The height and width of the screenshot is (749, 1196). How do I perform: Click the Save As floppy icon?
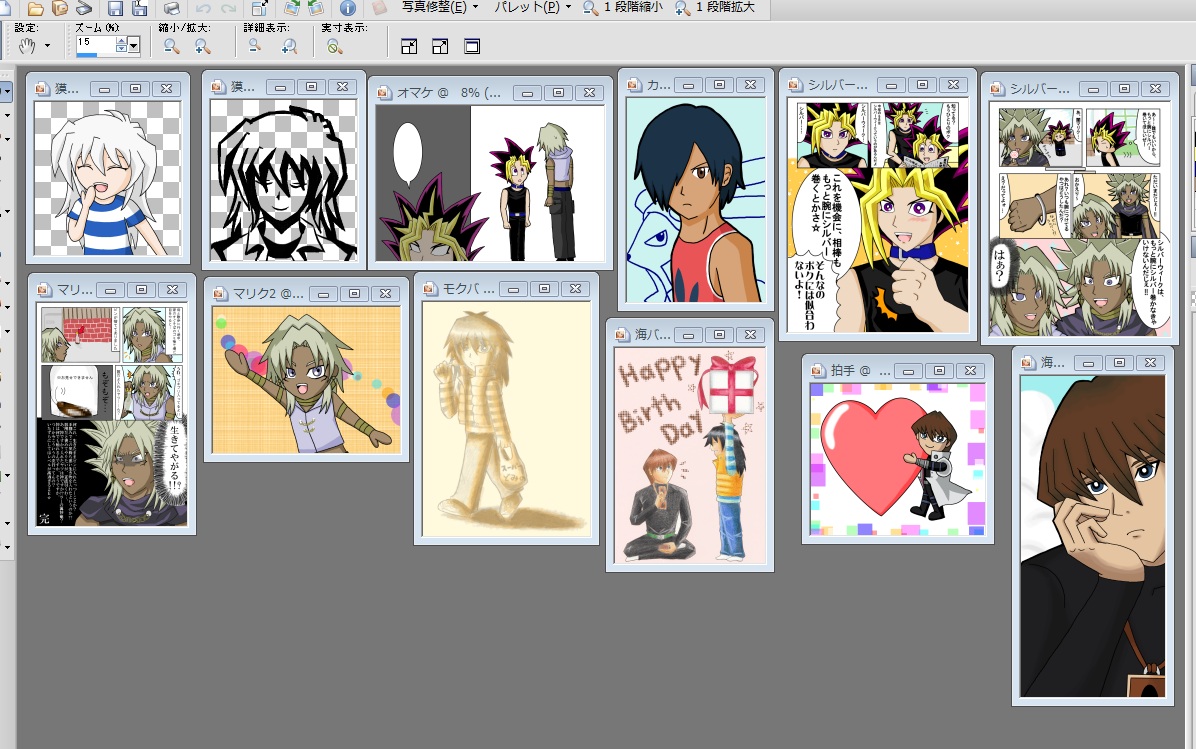click(x=140, y=8)
